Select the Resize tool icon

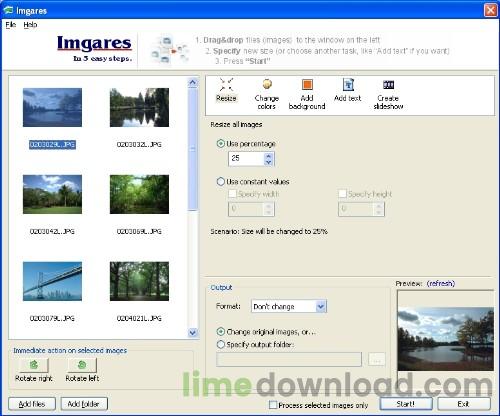[x=226, y=84]
